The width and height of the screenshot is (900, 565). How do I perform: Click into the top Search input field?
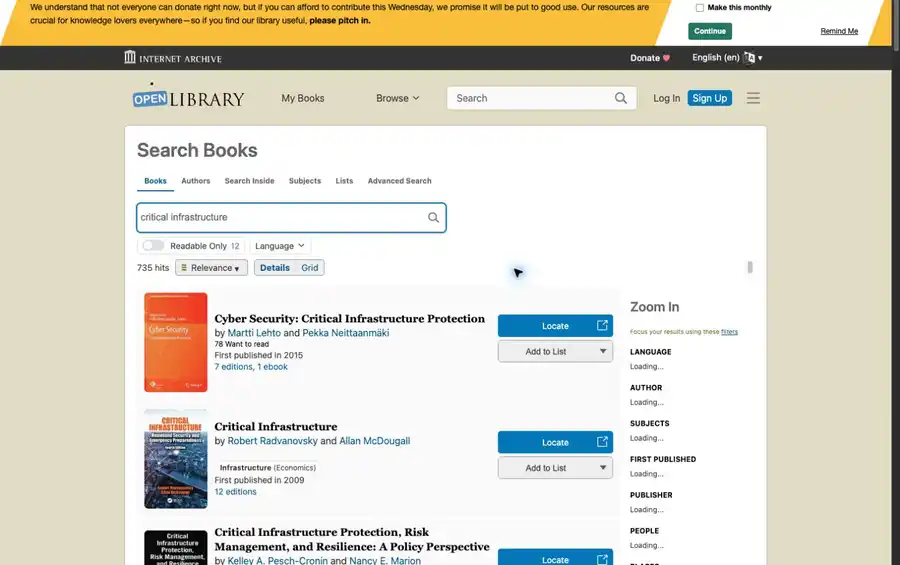[532, 98]
